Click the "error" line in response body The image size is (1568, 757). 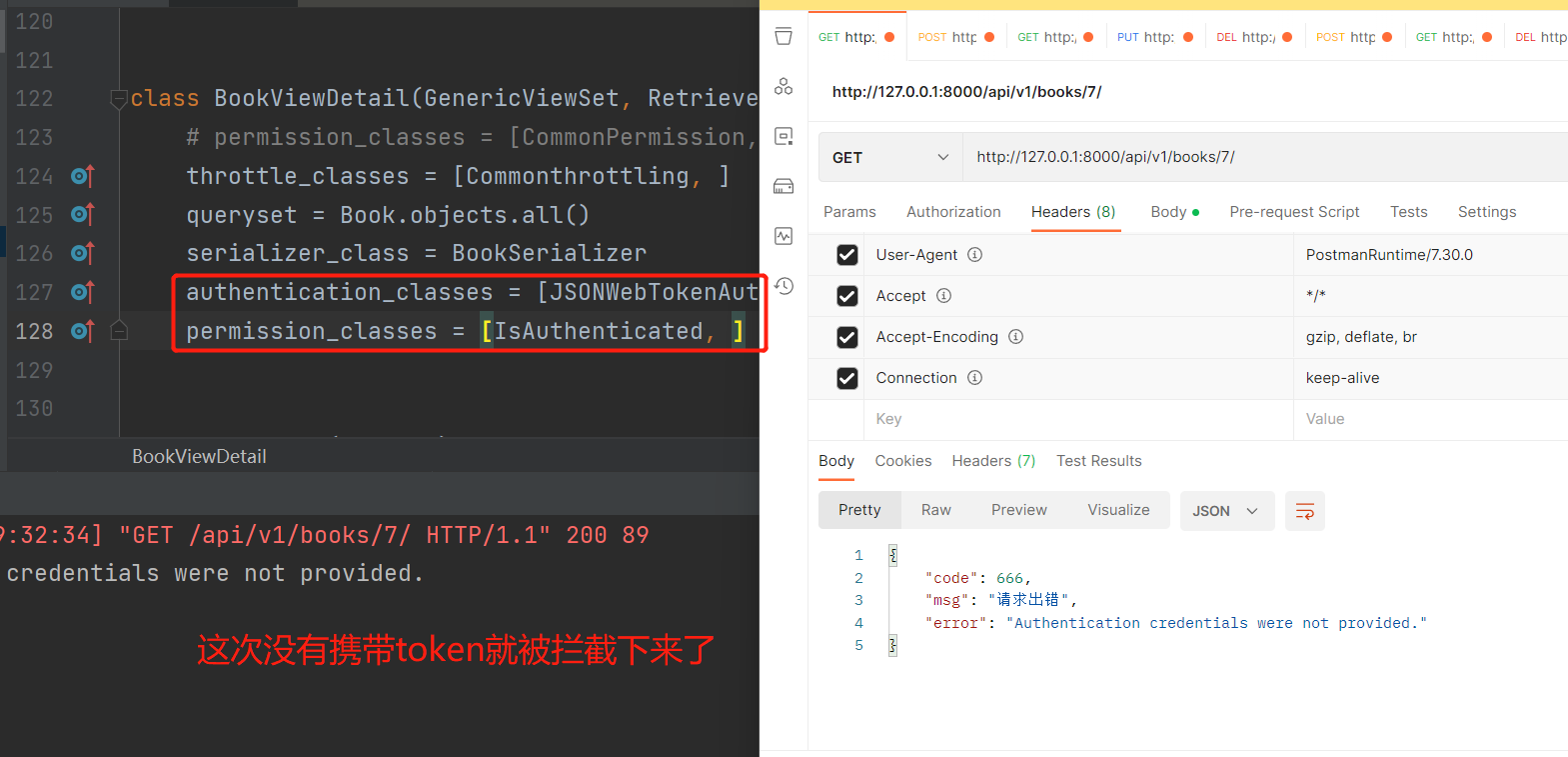coord(1176,623)
